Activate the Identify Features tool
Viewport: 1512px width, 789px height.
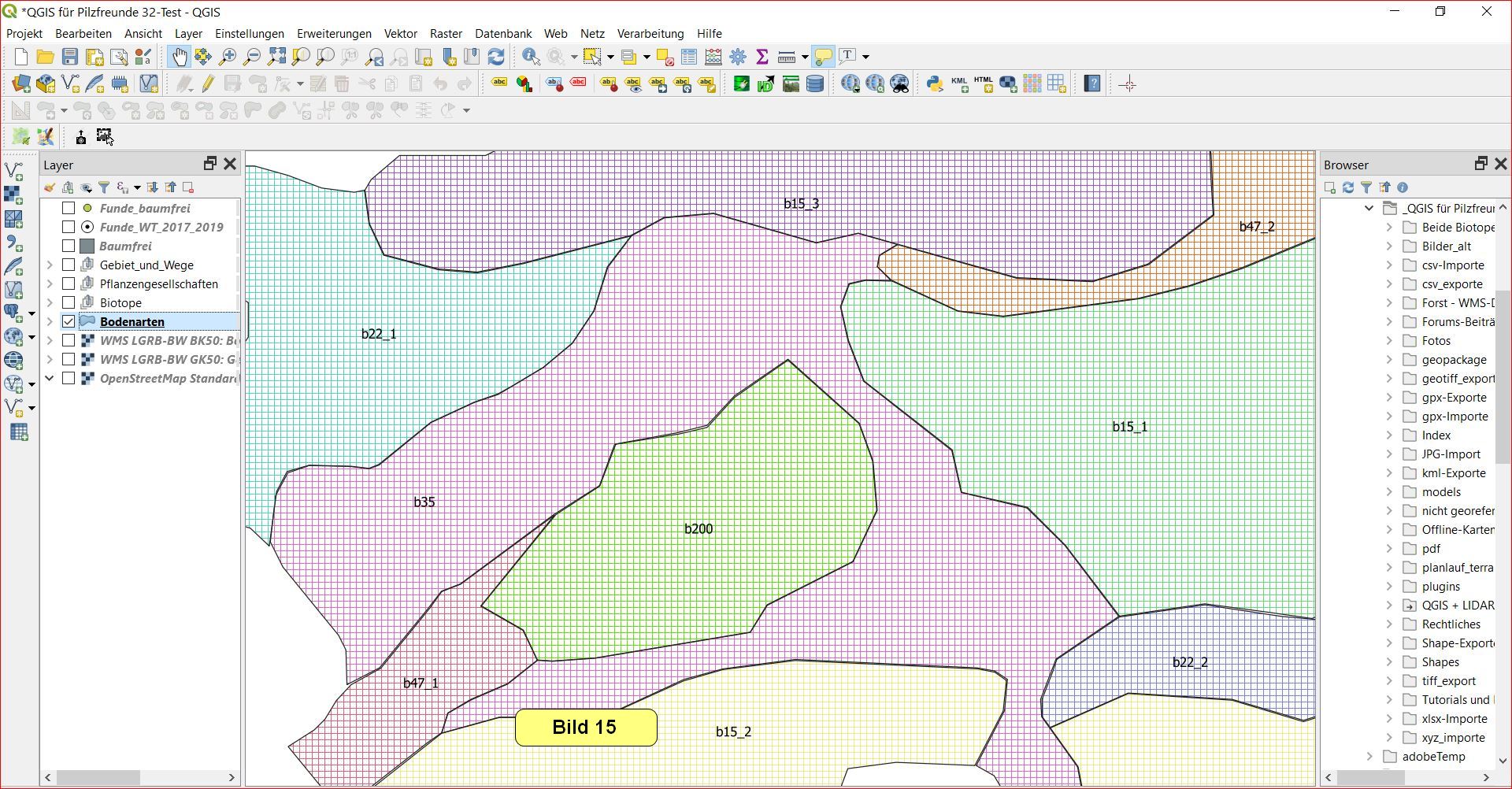point(531,57)
